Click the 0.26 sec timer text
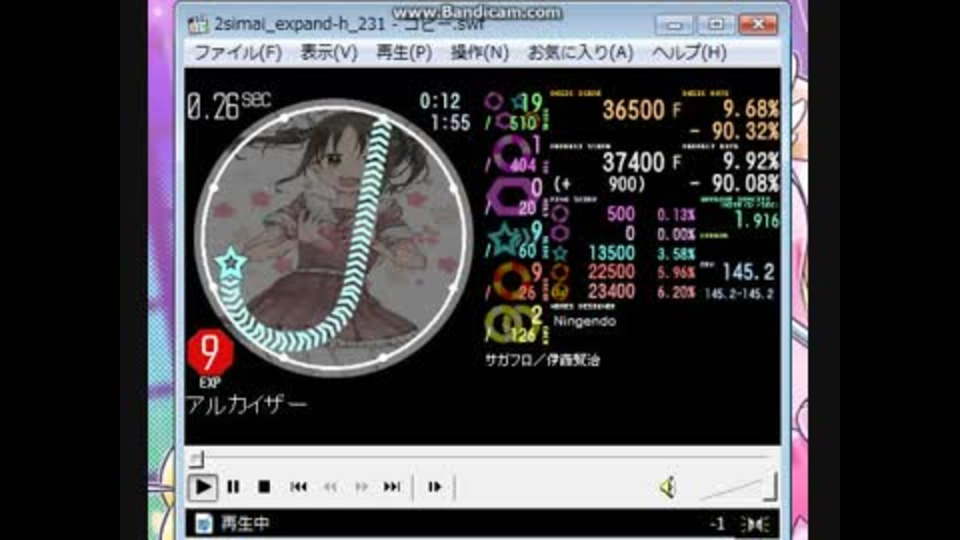The width and height of the screenshot is (960, 540). pyautogui.click(x=229, y=107)
